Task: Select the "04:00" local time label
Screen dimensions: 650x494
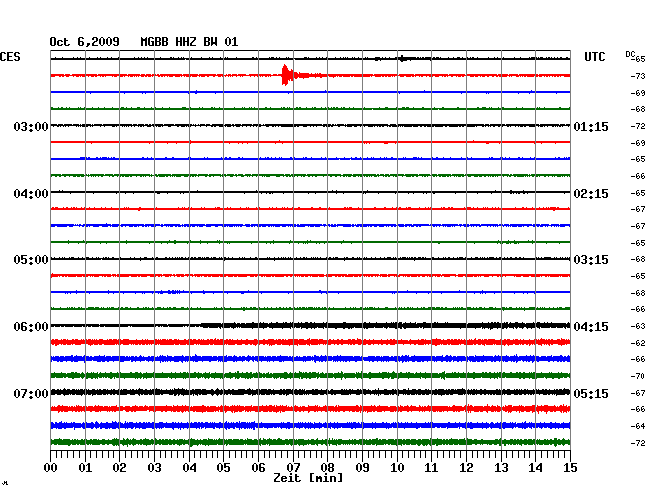Action: tap(31, 194)
